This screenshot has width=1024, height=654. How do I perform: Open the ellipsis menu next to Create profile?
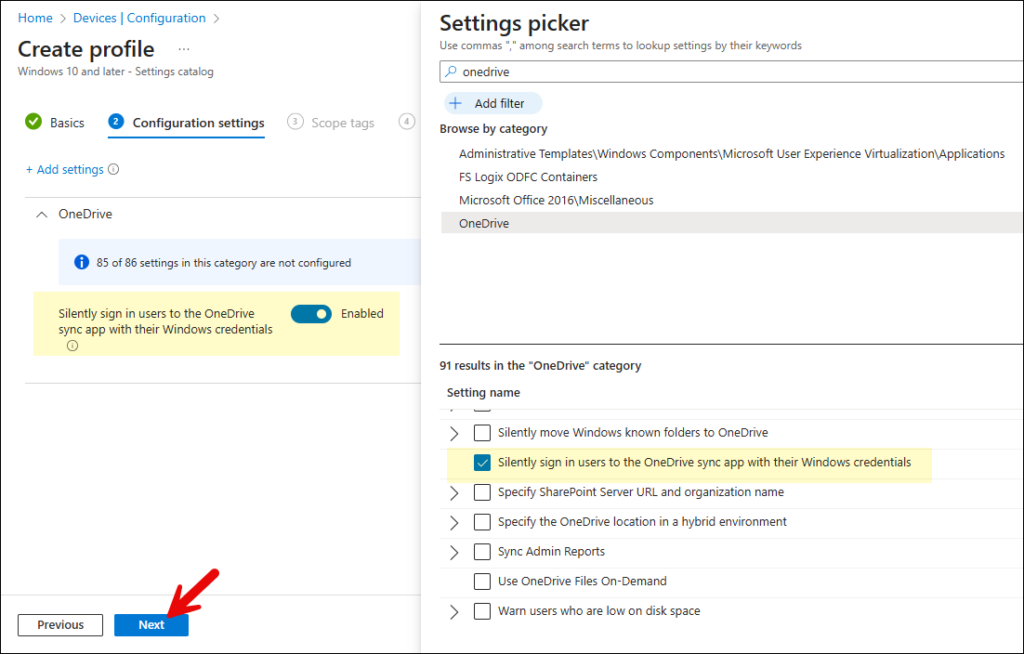pyautogui.click(x=184, y=50)
